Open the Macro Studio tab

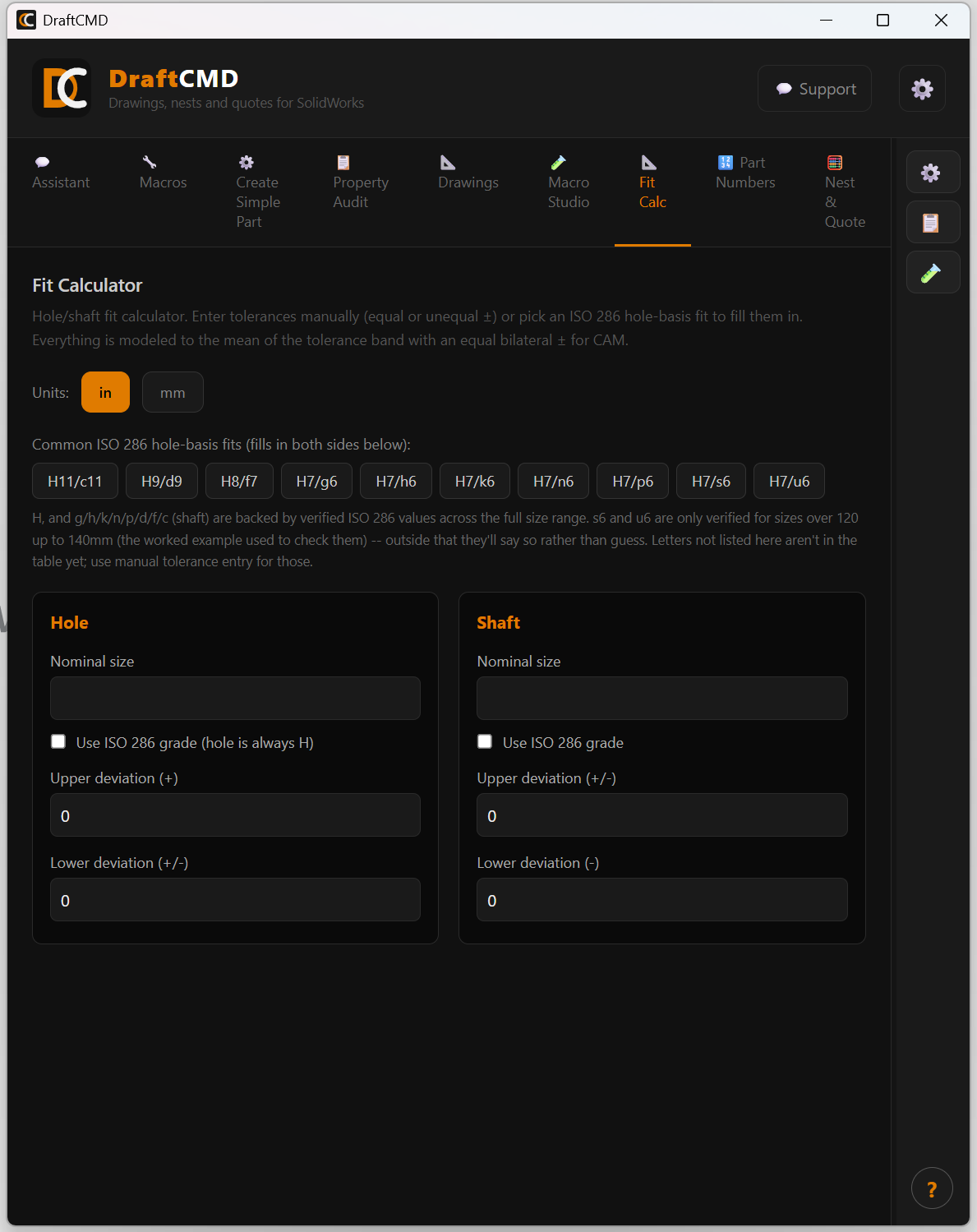pyautogui.click(x=569, y=182)
